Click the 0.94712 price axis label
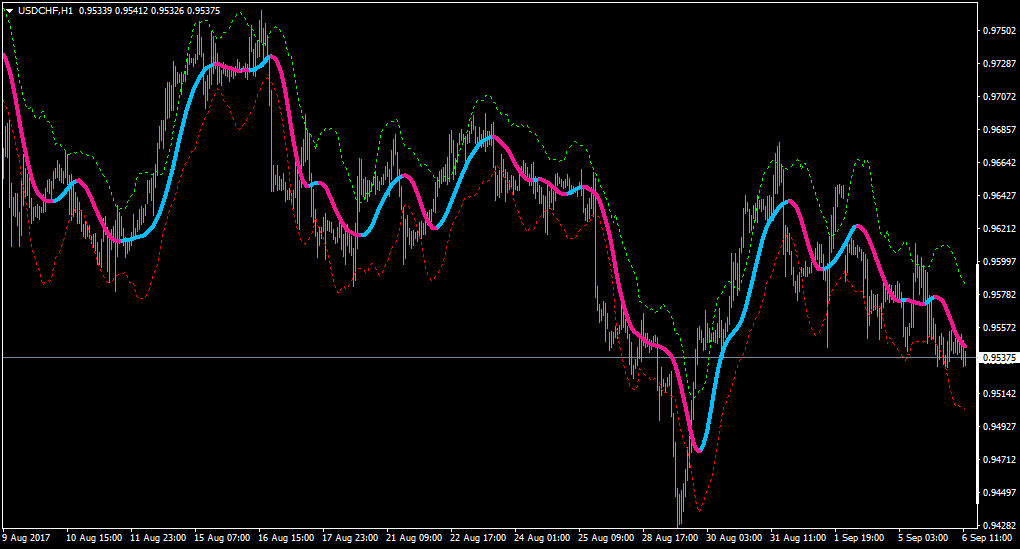1020x549 pixels. click(999, 459)
